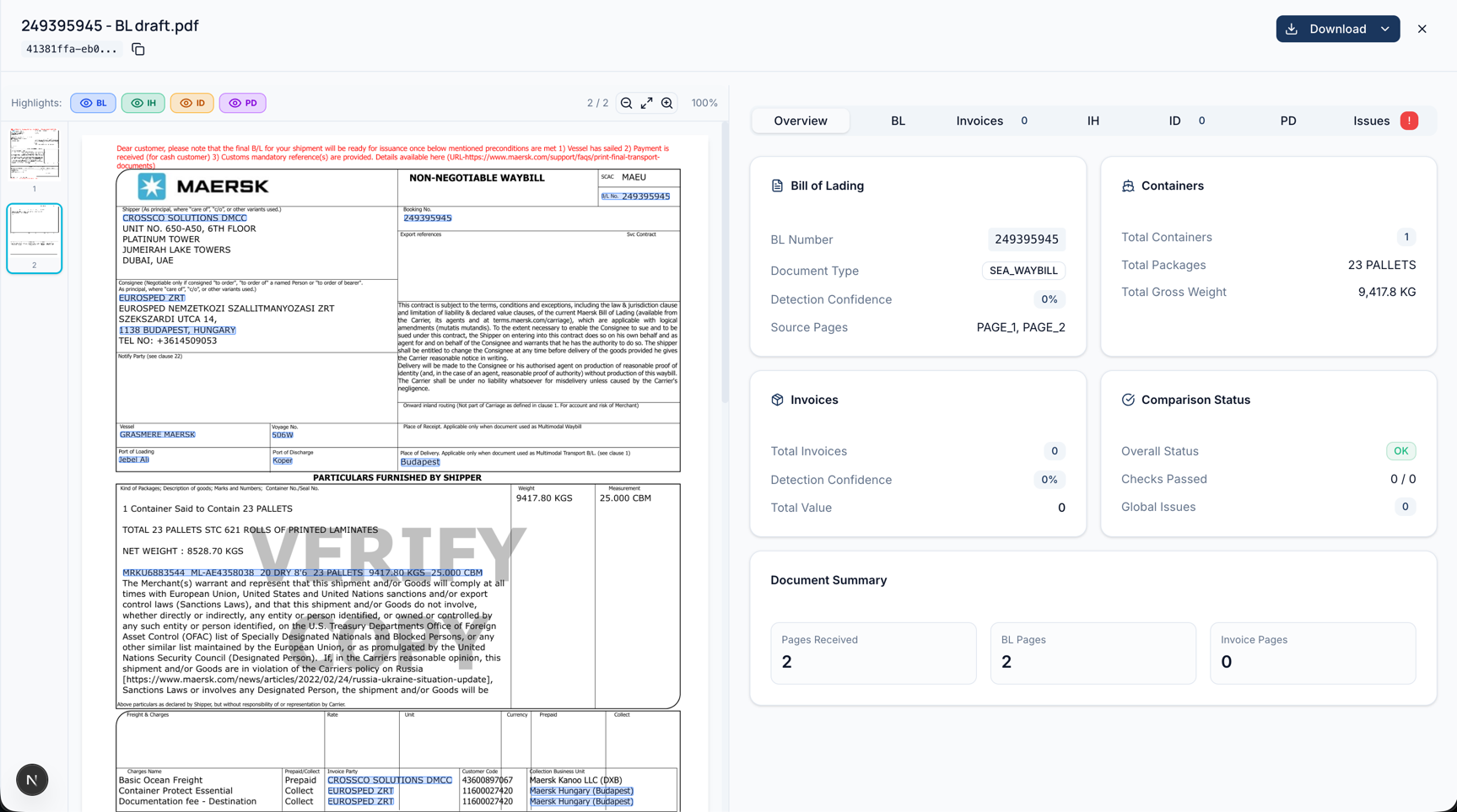Switch to the ID tab

click(x=1186, y=121)
